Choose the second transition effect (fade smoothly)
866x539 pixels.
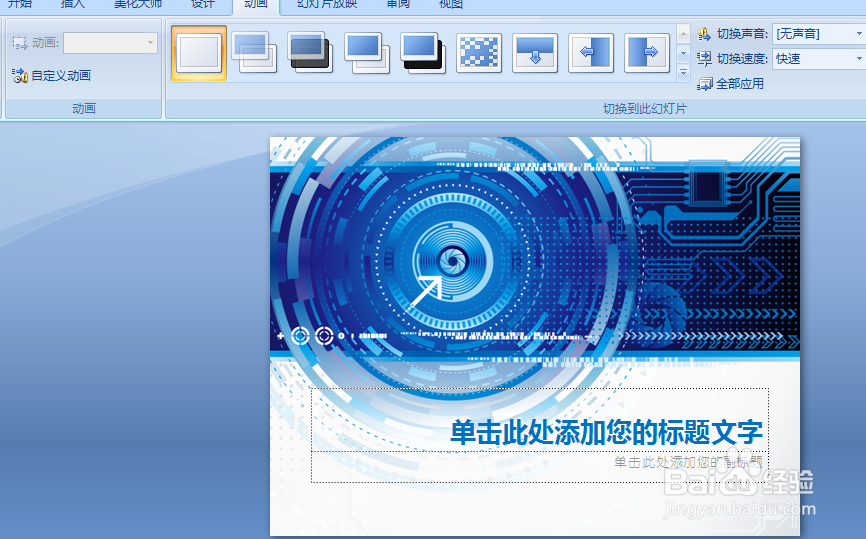[255, 53]
